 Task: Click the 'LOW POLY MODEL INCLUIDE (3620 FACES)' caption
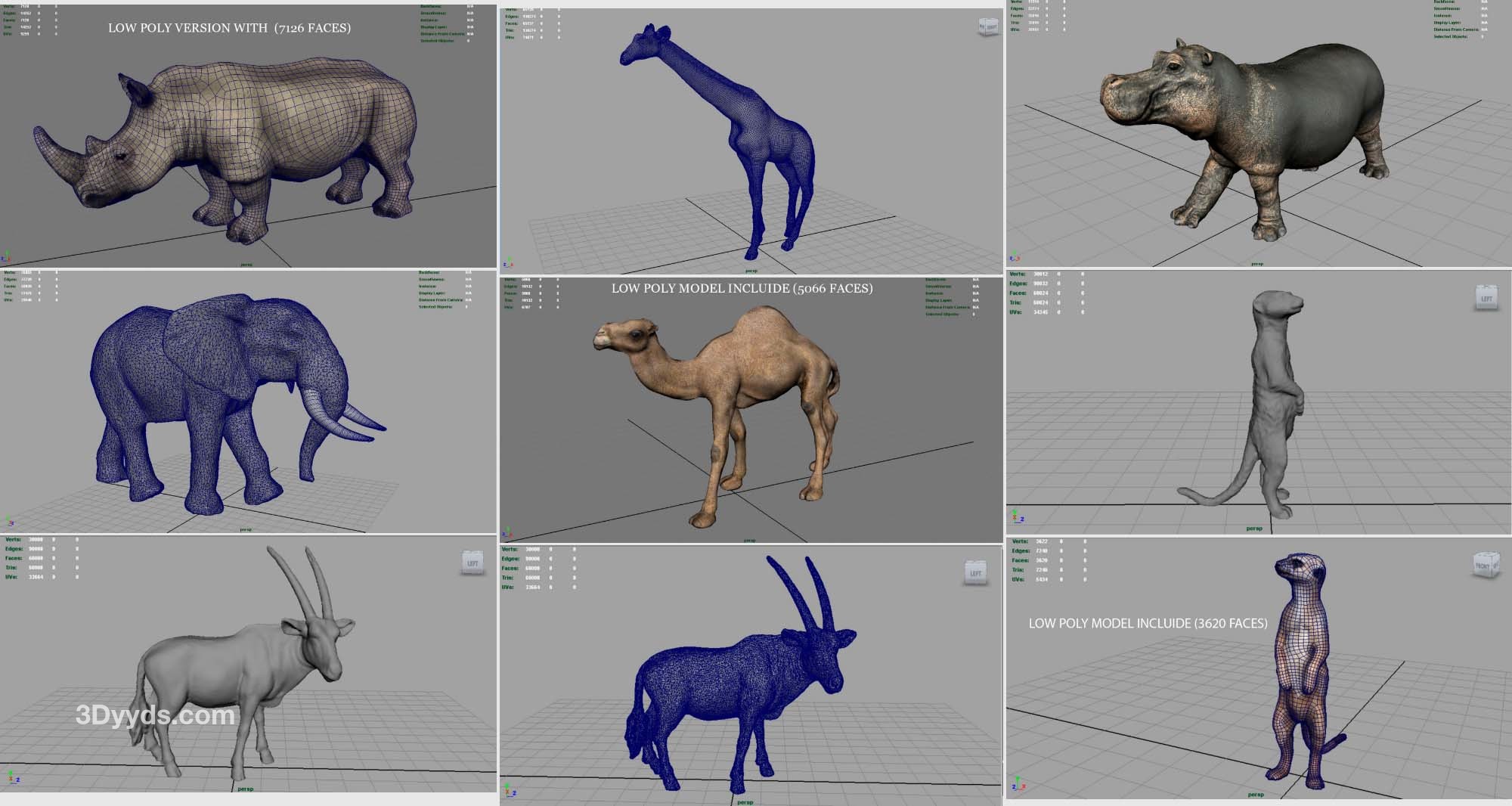tap(1148, 624)
